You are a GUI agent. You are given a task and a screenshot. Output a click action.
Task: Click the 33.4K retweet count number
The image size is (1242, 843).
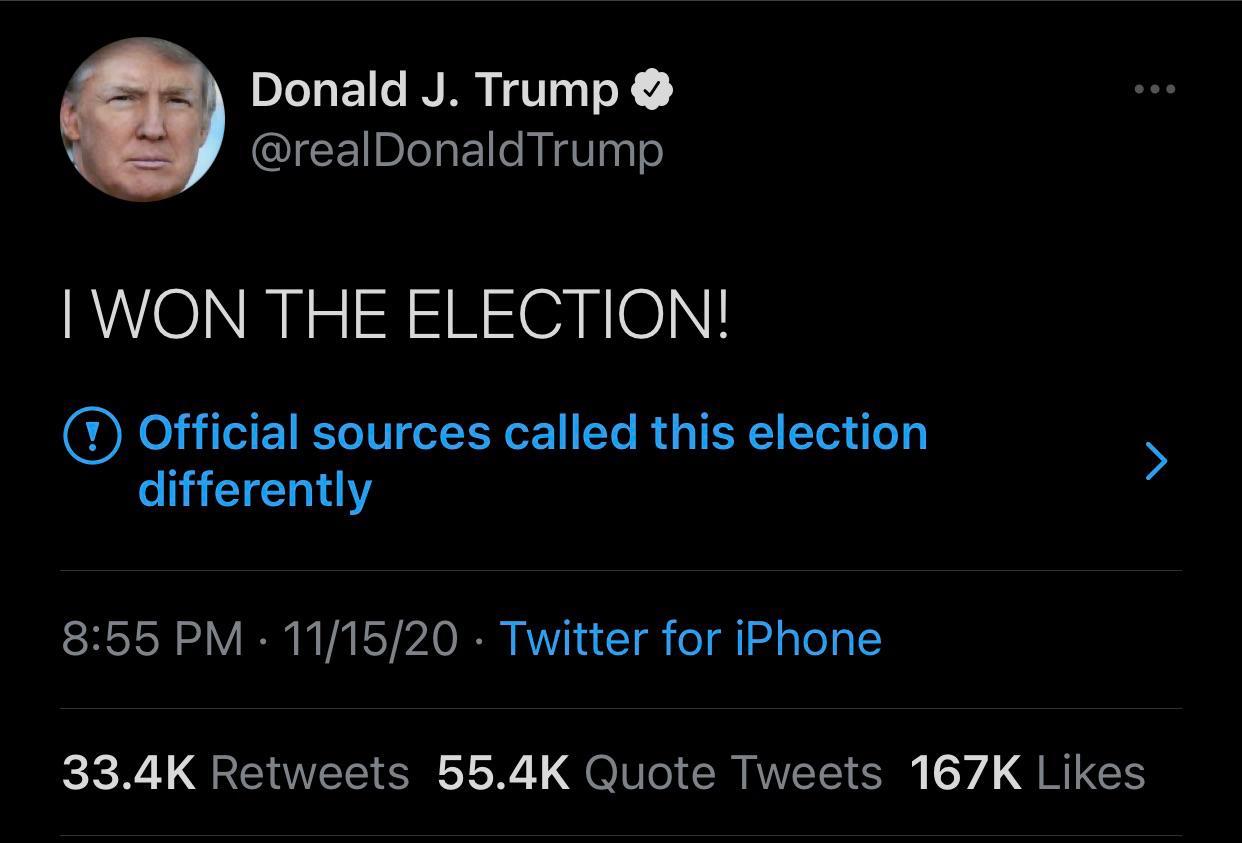pos(129,773)
